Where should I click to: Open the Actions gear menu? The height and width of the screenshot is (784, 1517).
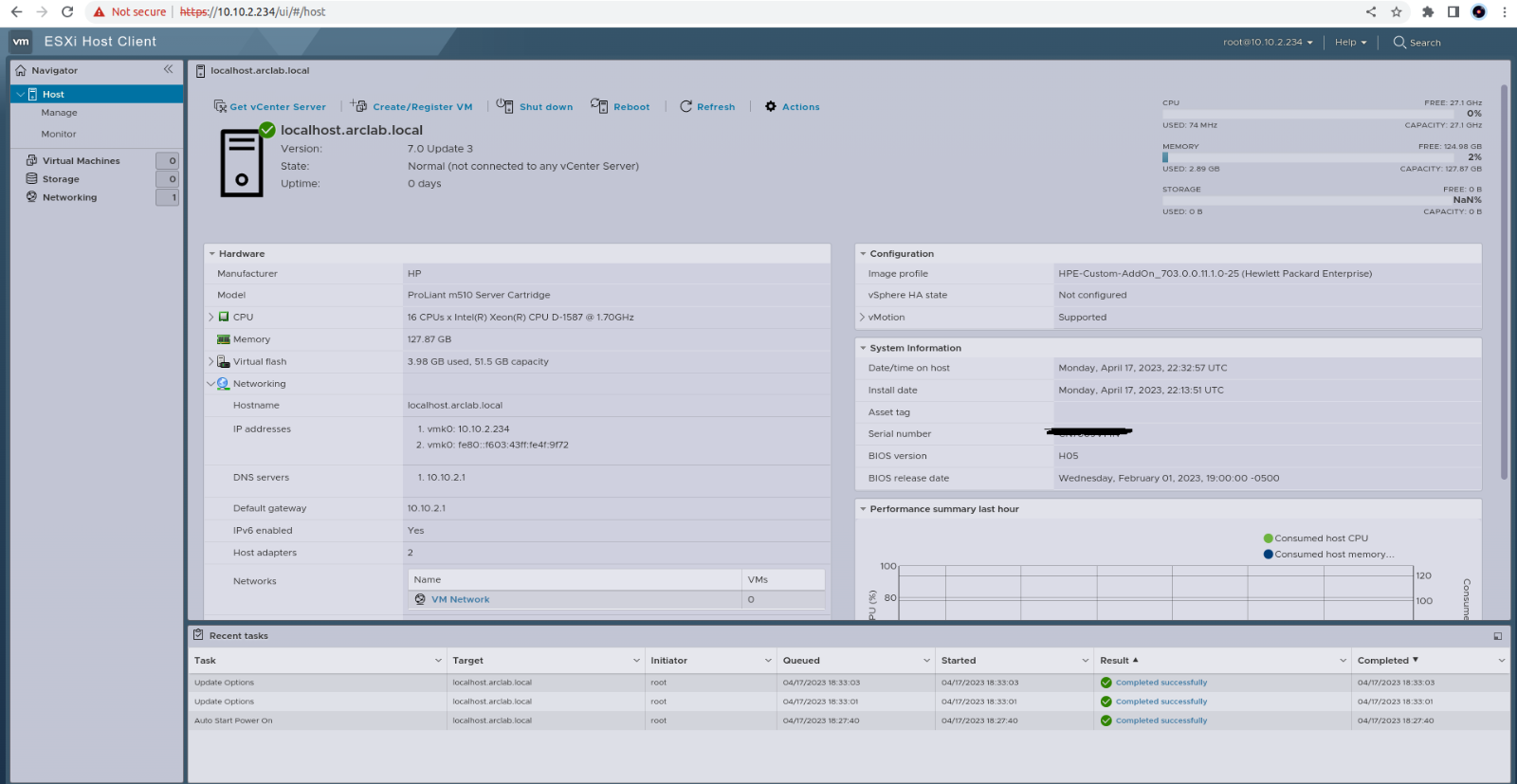pos(792,107)
